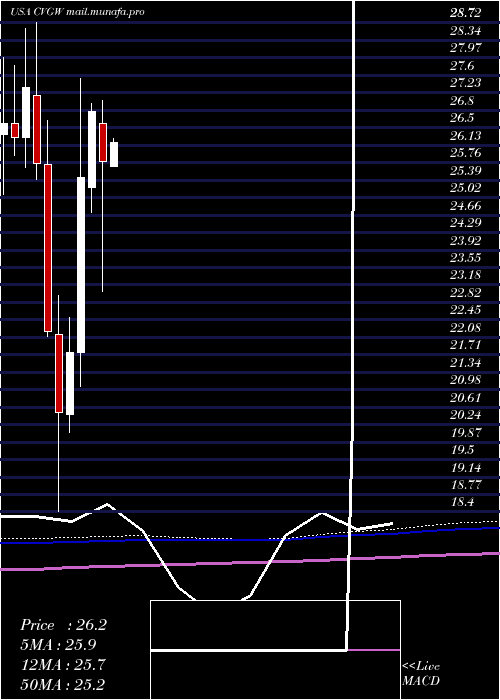Screen dimensions: 500x700
Task: Click the 19.5 price axis label
Action: coord(462,451)
